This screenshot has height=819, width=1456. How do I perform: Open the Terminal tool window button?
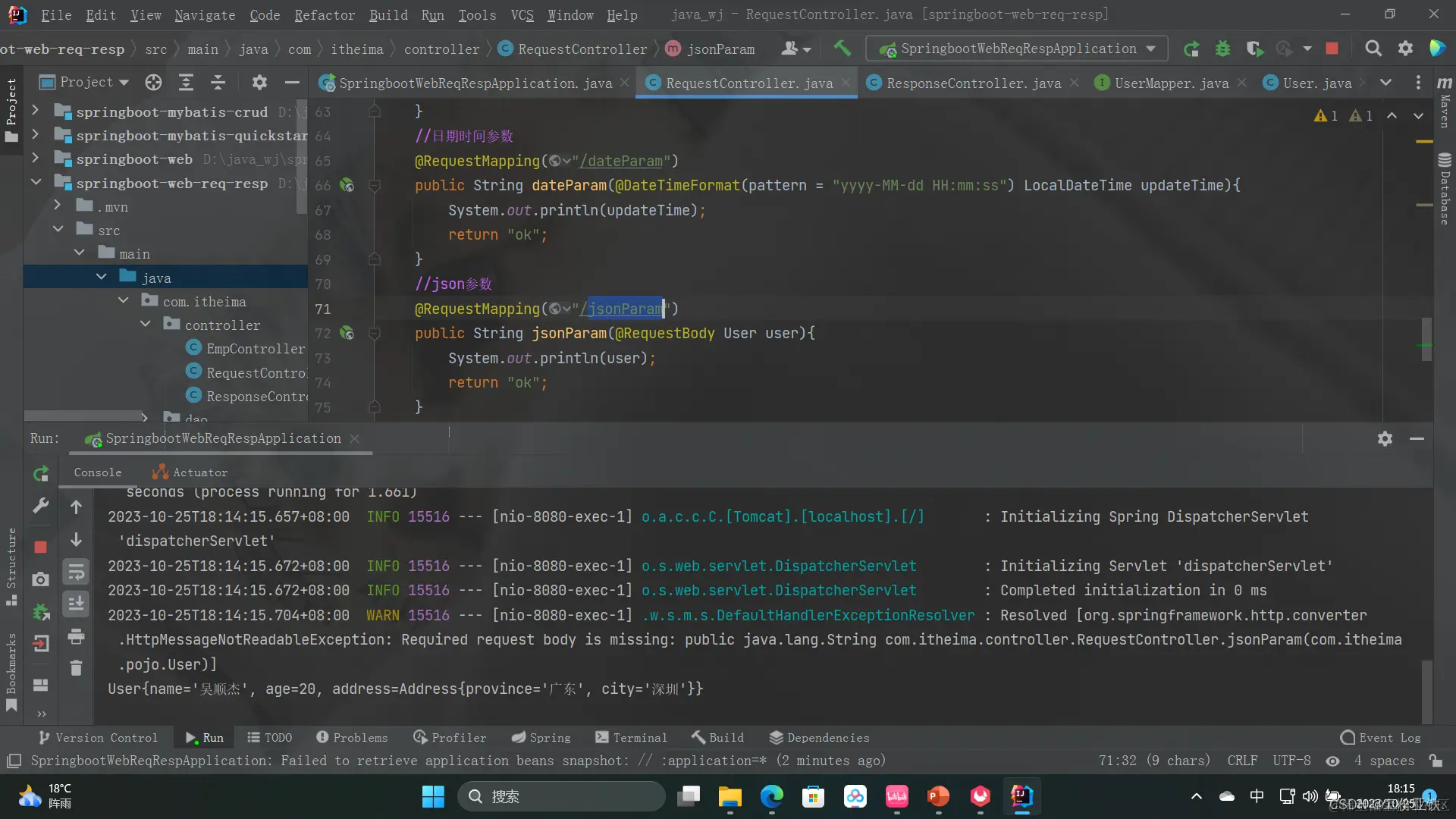coord(631,738)
